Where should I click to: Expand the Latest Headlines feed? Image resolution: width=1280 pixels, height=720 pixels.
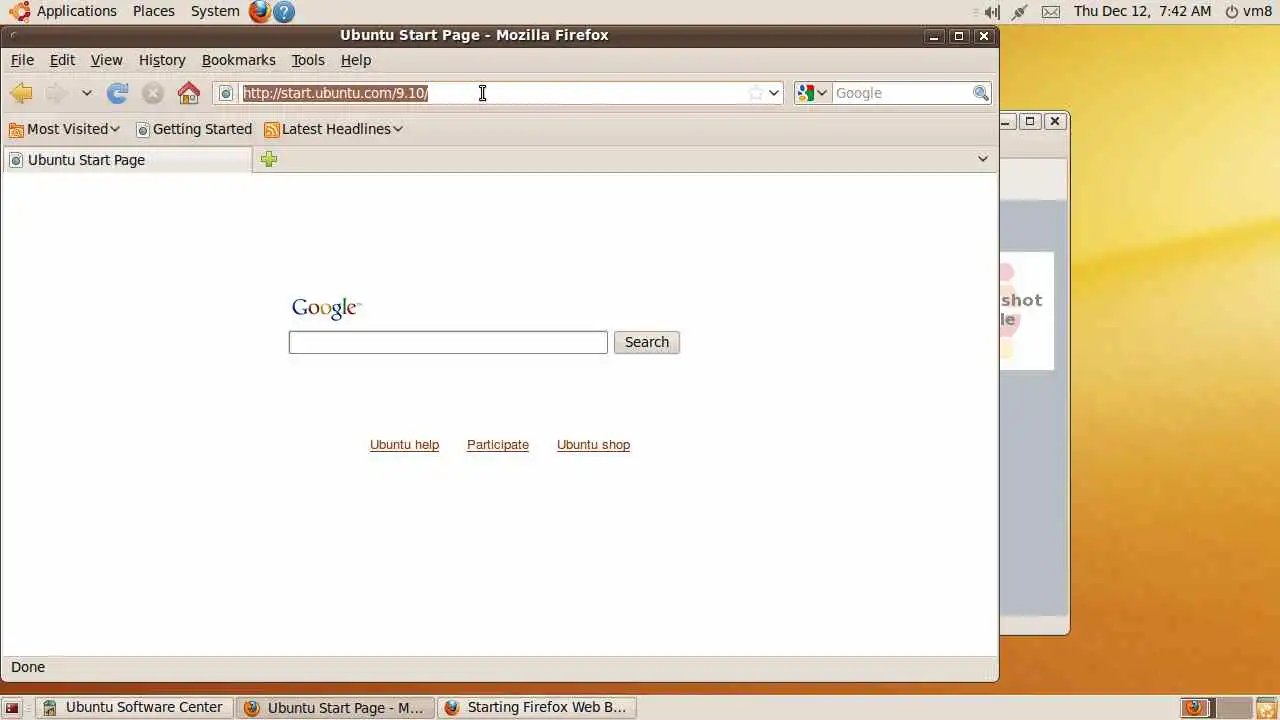point(334,129)
